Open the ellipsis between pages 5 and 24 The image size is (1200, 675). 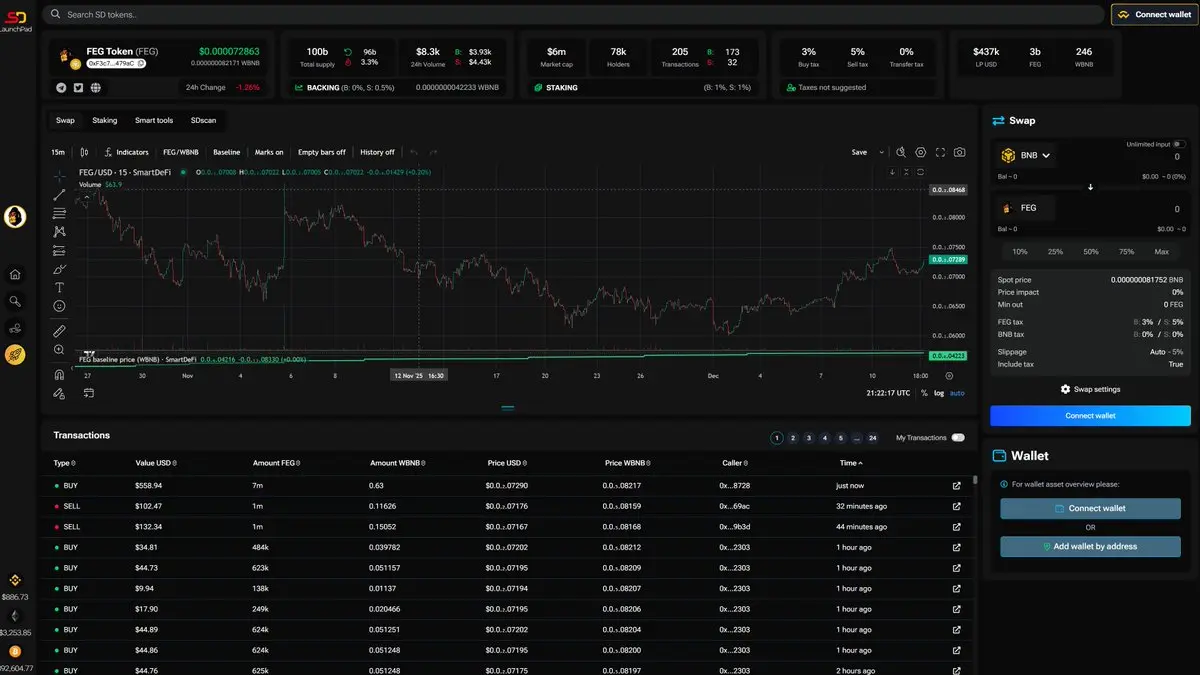(857, 438)
